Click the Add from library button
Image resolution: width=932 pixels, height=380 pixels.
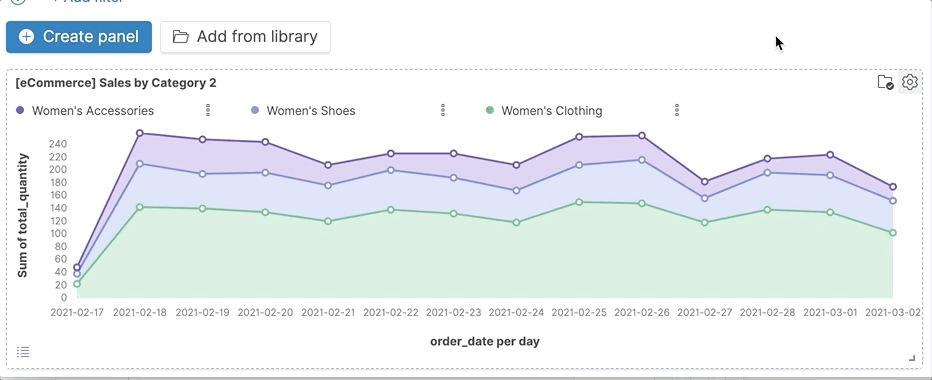coord(245,37)
